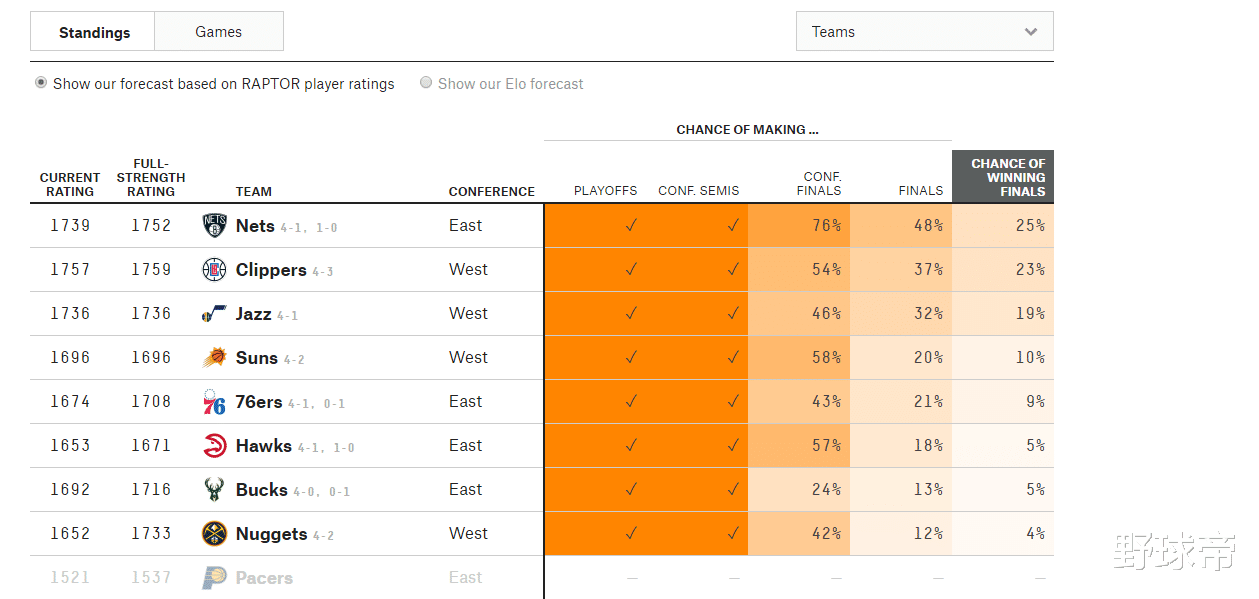The image size is (1259, 599).
Task: Select the RAPTOR player ratings forecast option
Action: coord(41,83)
